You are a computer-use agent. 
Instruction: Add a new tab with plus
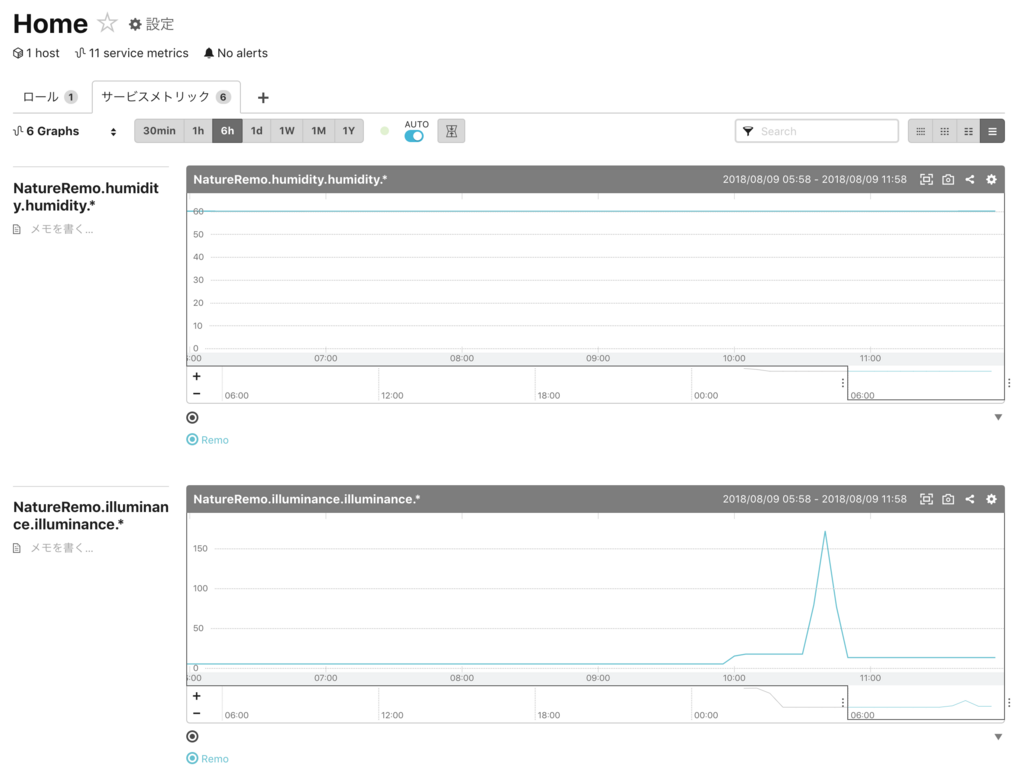263,98
